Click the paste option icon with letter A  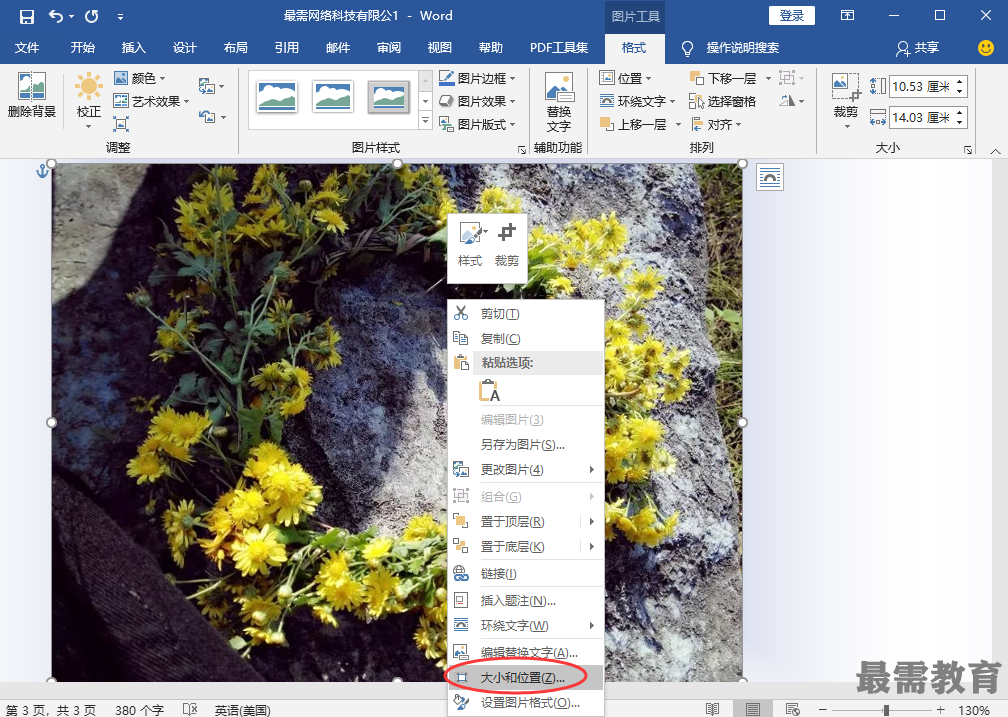coord(489,390)
